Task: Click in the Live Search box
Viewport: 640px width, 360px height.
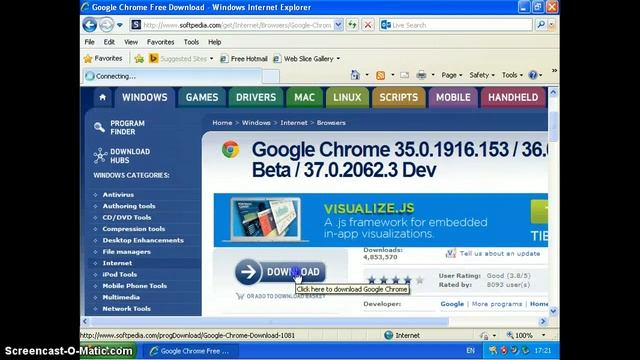Action: 456,25
